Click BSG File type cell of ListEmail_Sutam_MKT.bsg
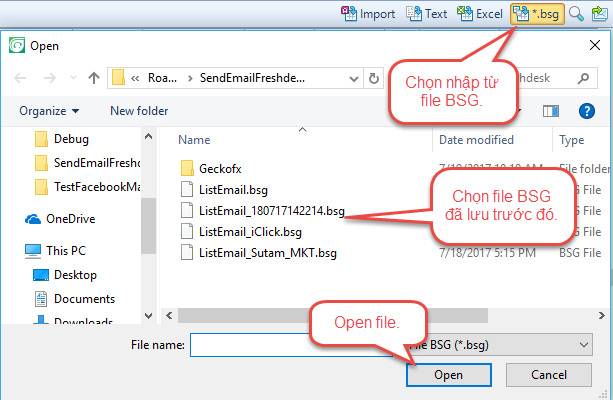 (x=580, y=253)
